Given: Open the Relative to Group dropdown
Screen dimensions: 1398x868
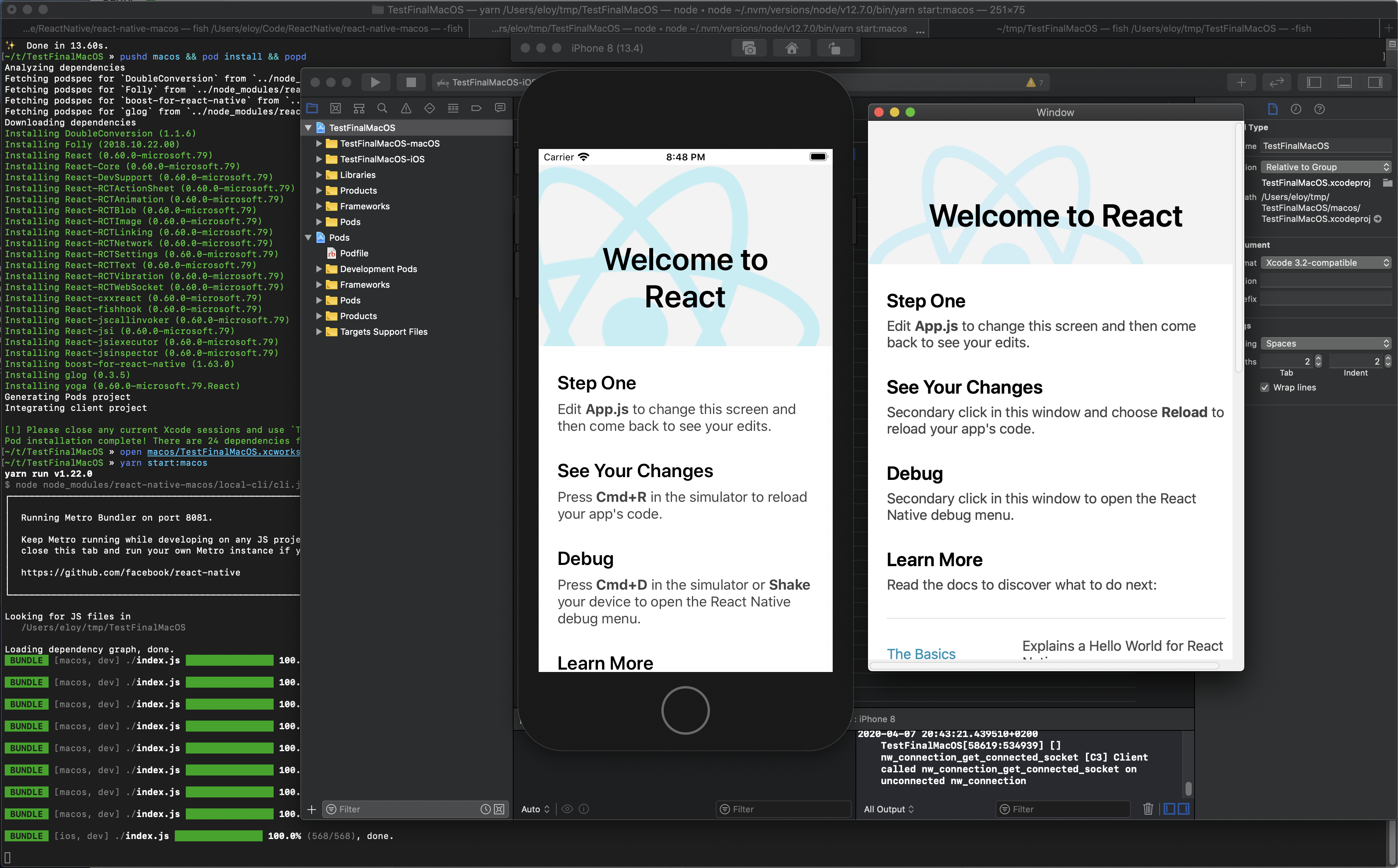Looking at the screenshot, I should pos(1326,167).
